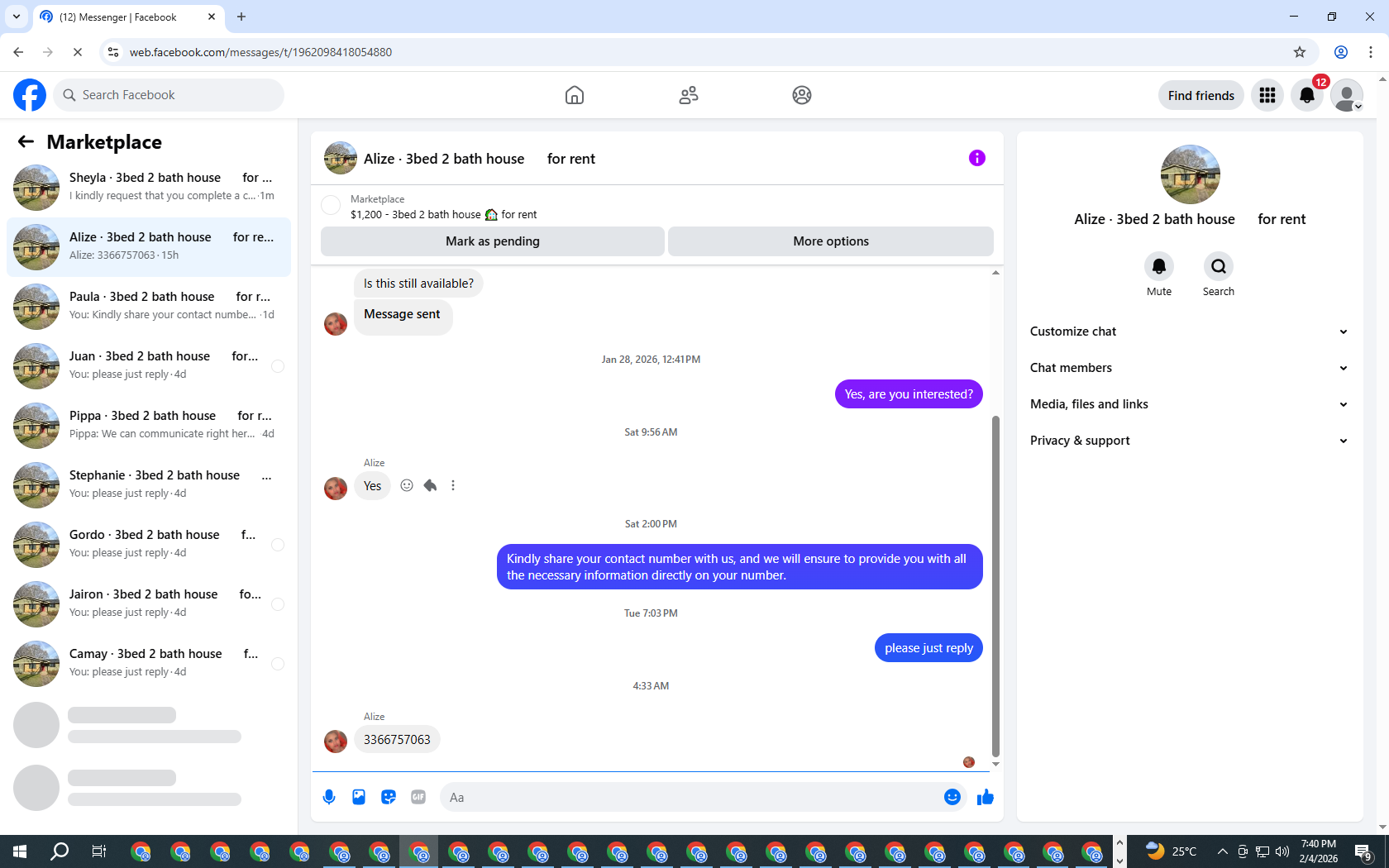The image size is (1389, 868).
Task: Toggle status circle on Jairon conversation
Action: pos(278,604)
